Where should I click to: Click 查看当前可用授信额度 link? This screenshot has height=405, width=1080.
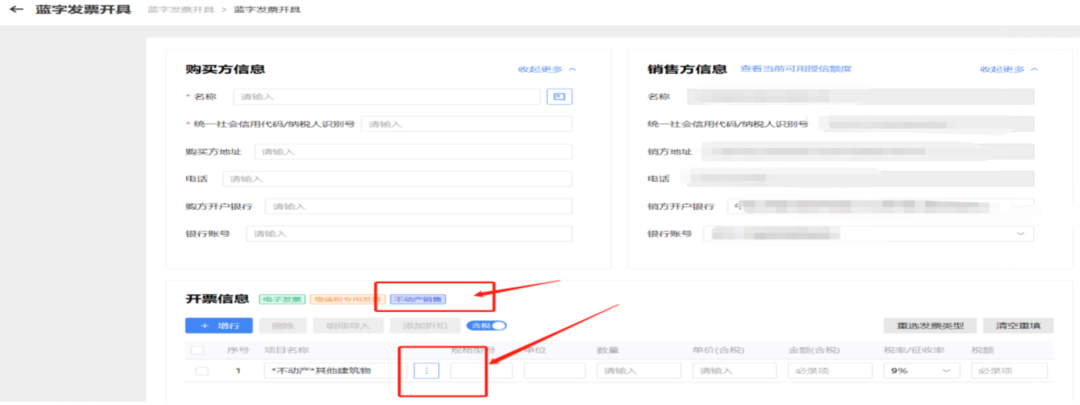click(x=795, y=69)
